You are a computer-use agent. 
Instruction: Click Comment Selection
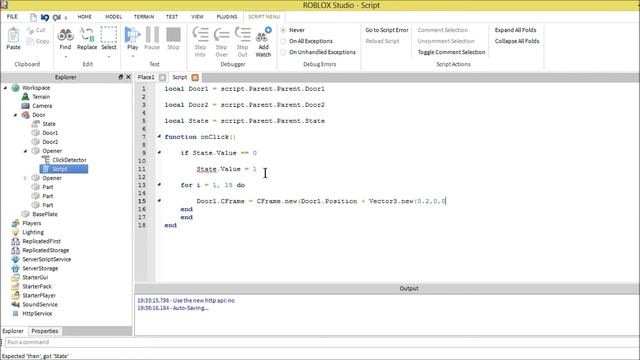tap(443, 30)
